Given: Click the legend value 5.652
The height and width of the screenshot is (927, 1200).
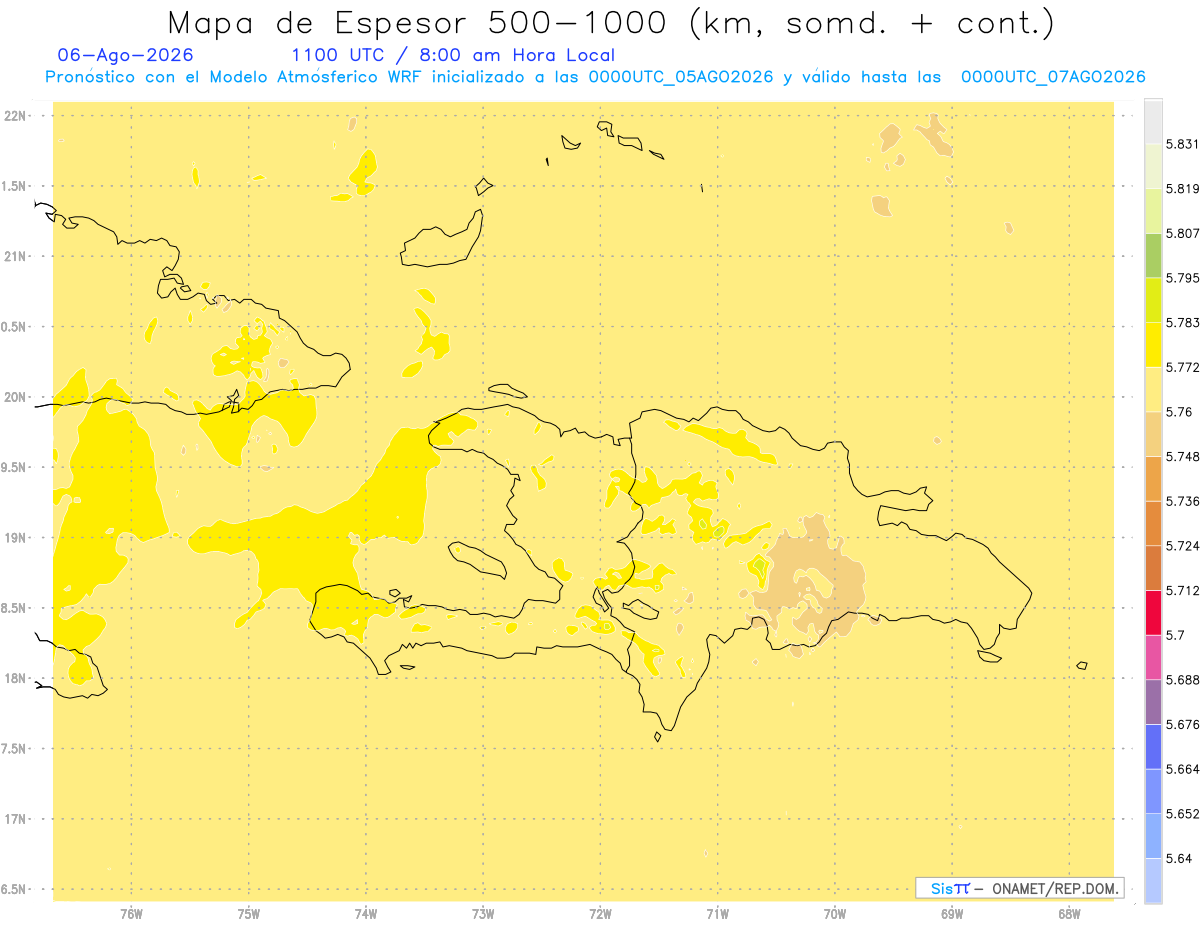Looking at the screenshot, I should click(x=1183, y=814).
